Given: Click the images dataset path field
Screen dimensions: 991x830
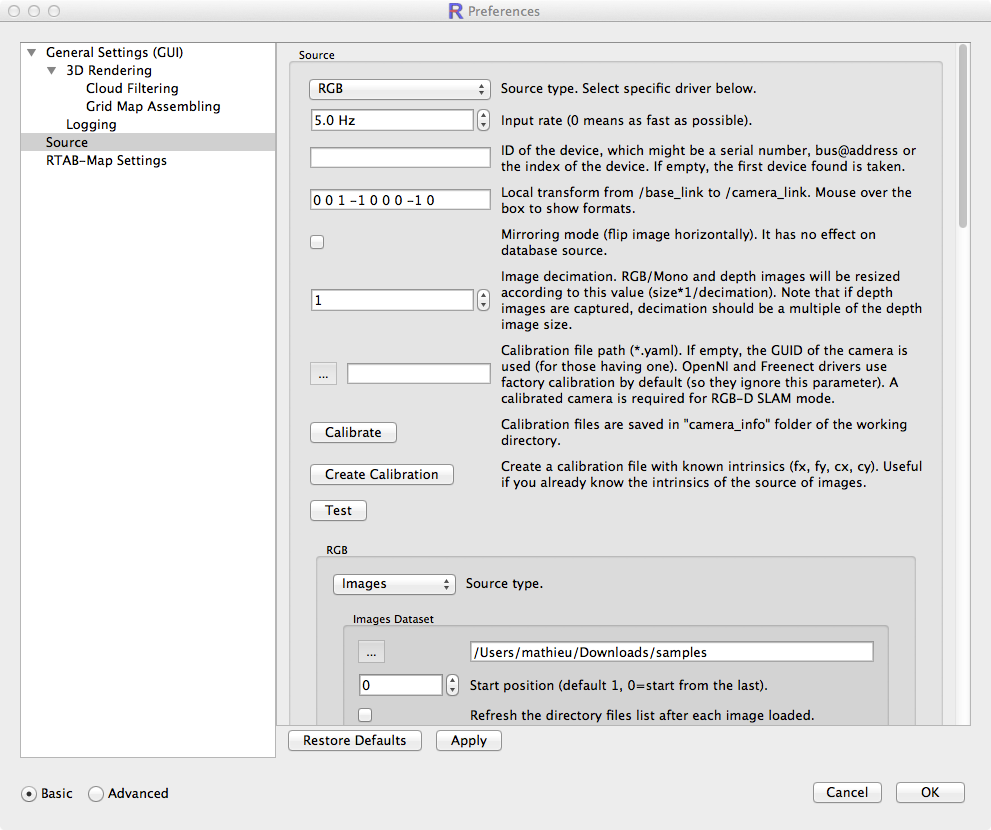Looking at the screenshot, I should tap(672, 652).
